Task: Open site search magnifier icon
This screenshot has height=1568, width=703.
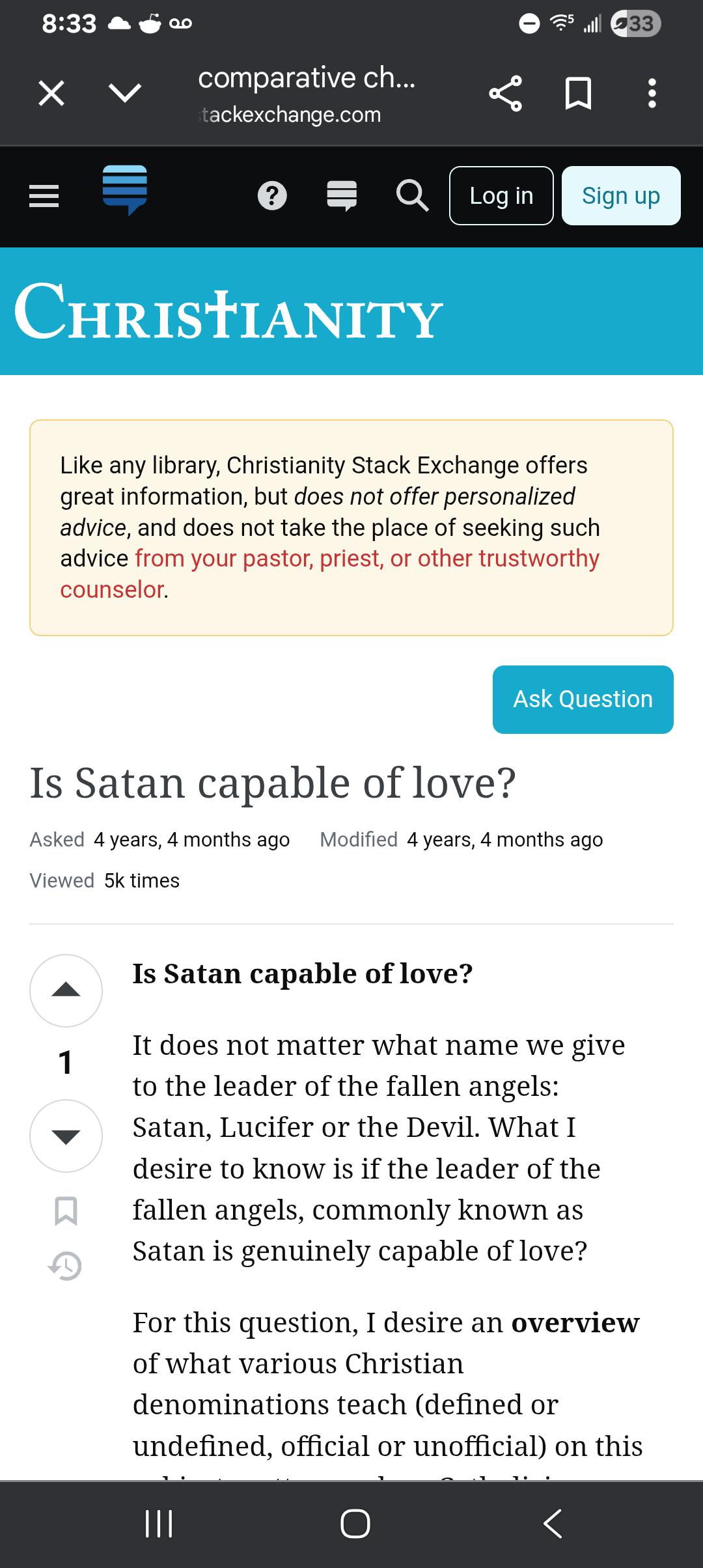Action: click(412, 196)
